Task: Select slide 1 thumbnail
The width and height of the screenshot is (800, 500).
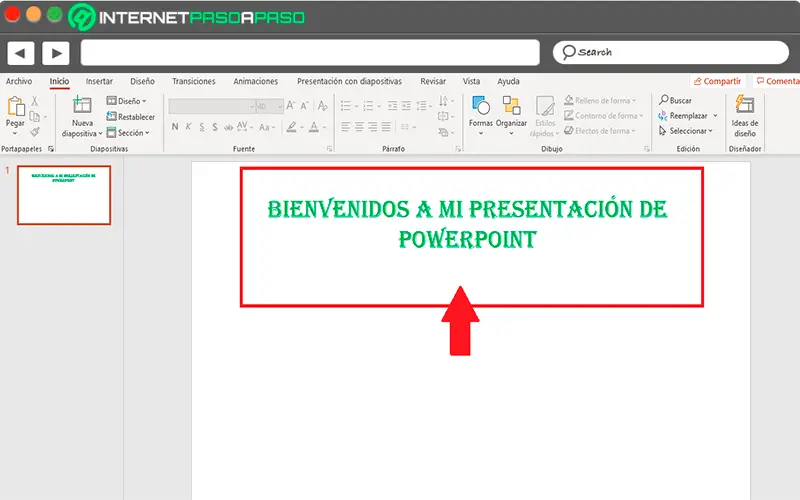Action: [64, 195]
